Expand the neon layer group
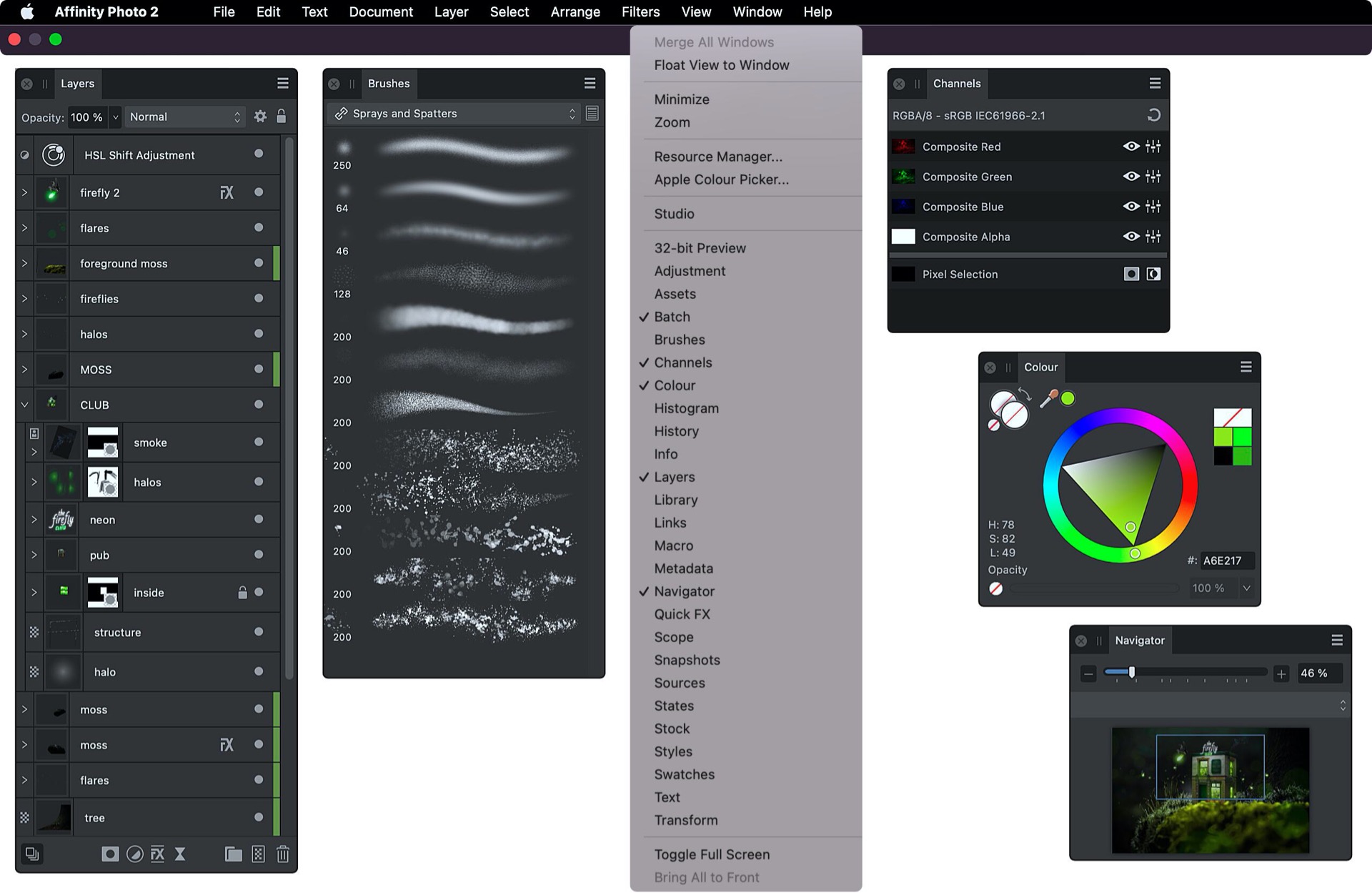 pyautogui.click(x=34, y=520)
